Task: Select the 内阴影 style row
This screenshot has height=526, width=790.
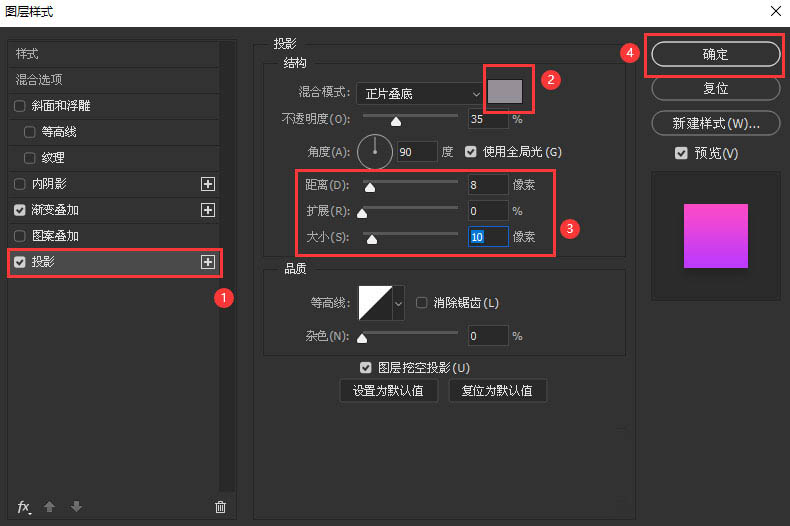Action: (114, 184)
